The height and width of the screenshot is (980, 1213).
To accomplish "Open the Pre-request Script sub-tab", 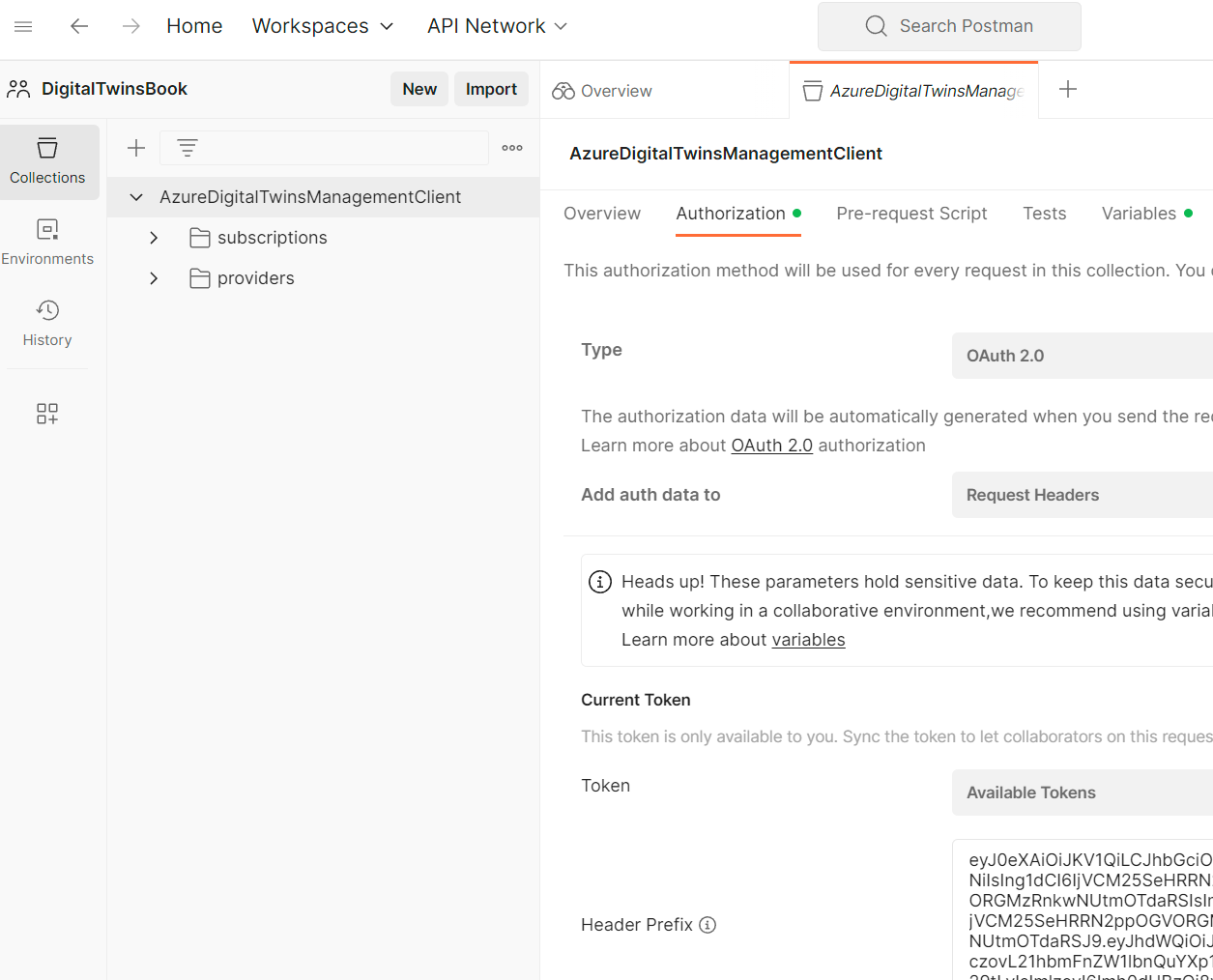I will (911, 214).
